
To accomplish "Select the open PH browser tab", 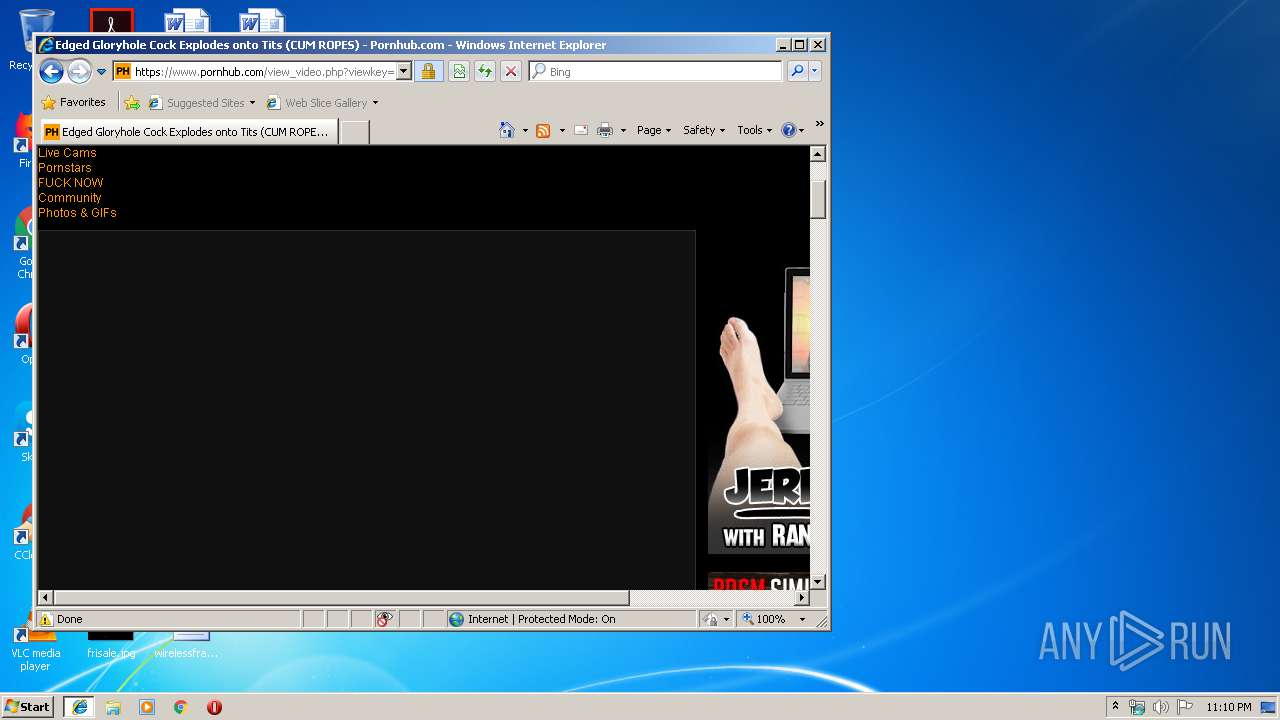I will (187, 132).
